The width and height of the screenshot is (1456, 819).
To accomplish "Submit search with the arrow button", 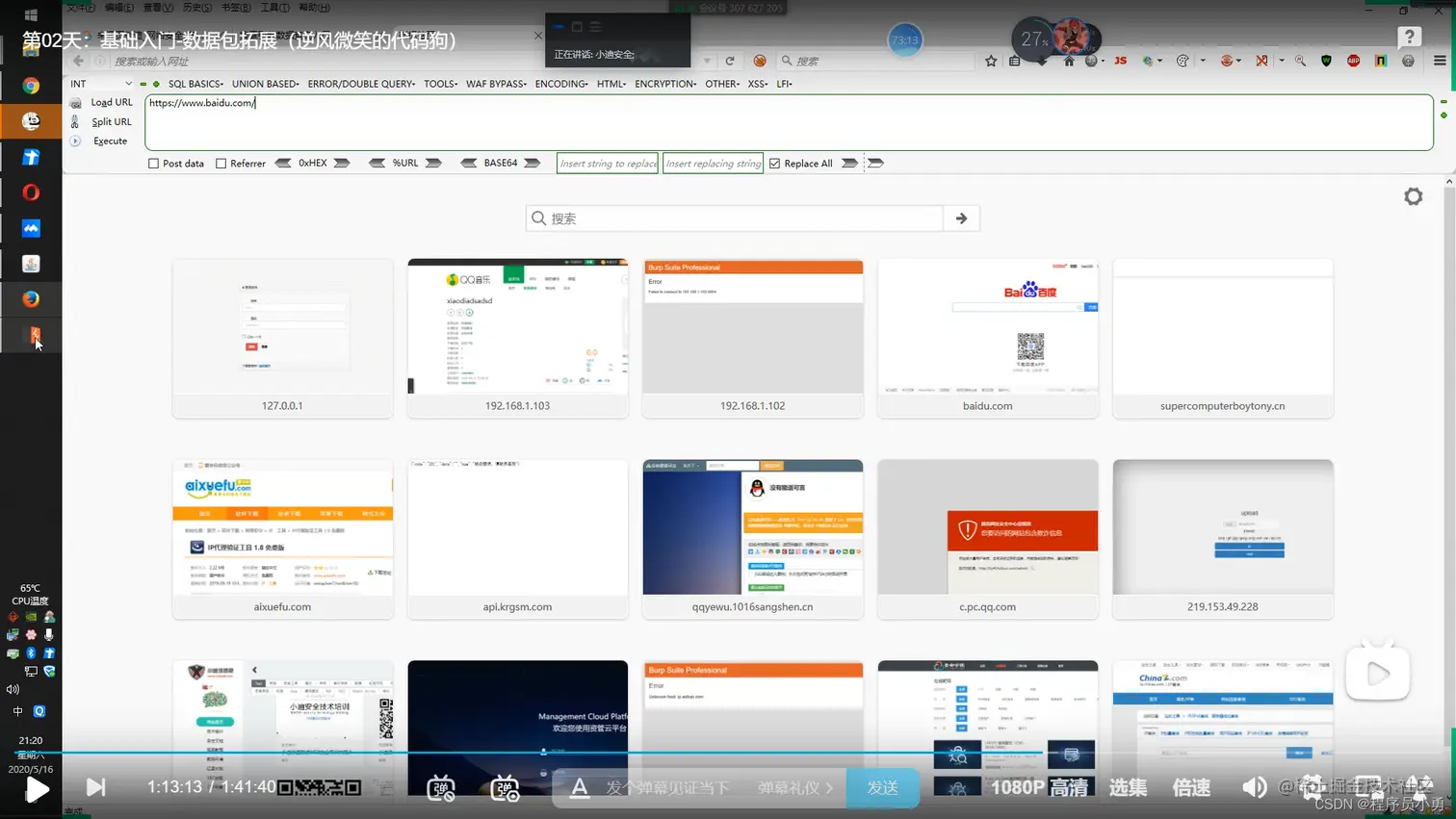I will [x=961, y=218].
